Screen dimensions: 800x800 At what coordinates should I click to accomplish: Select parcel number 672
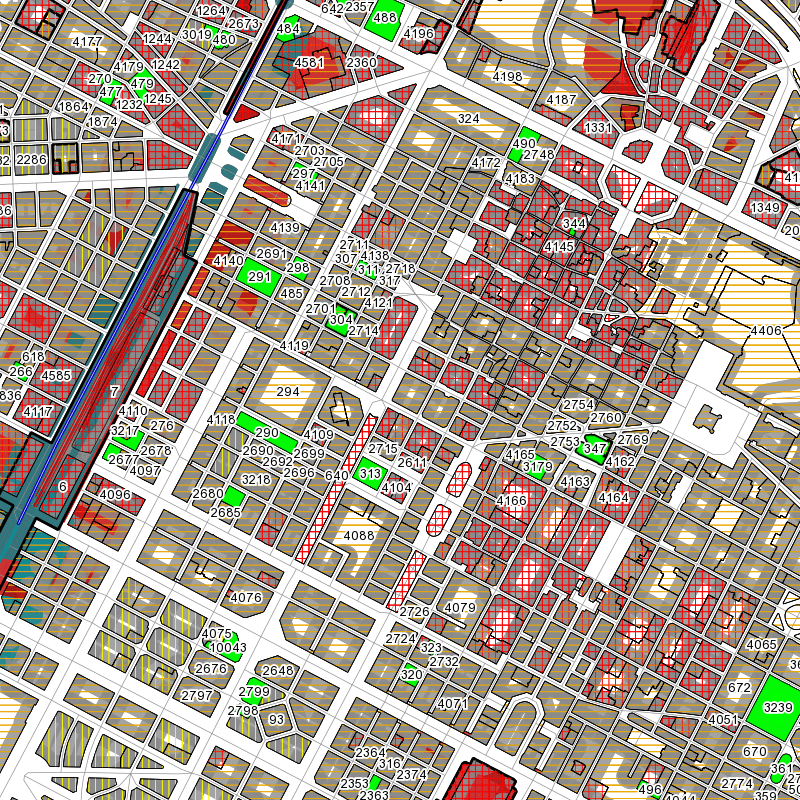click(739, 688)
